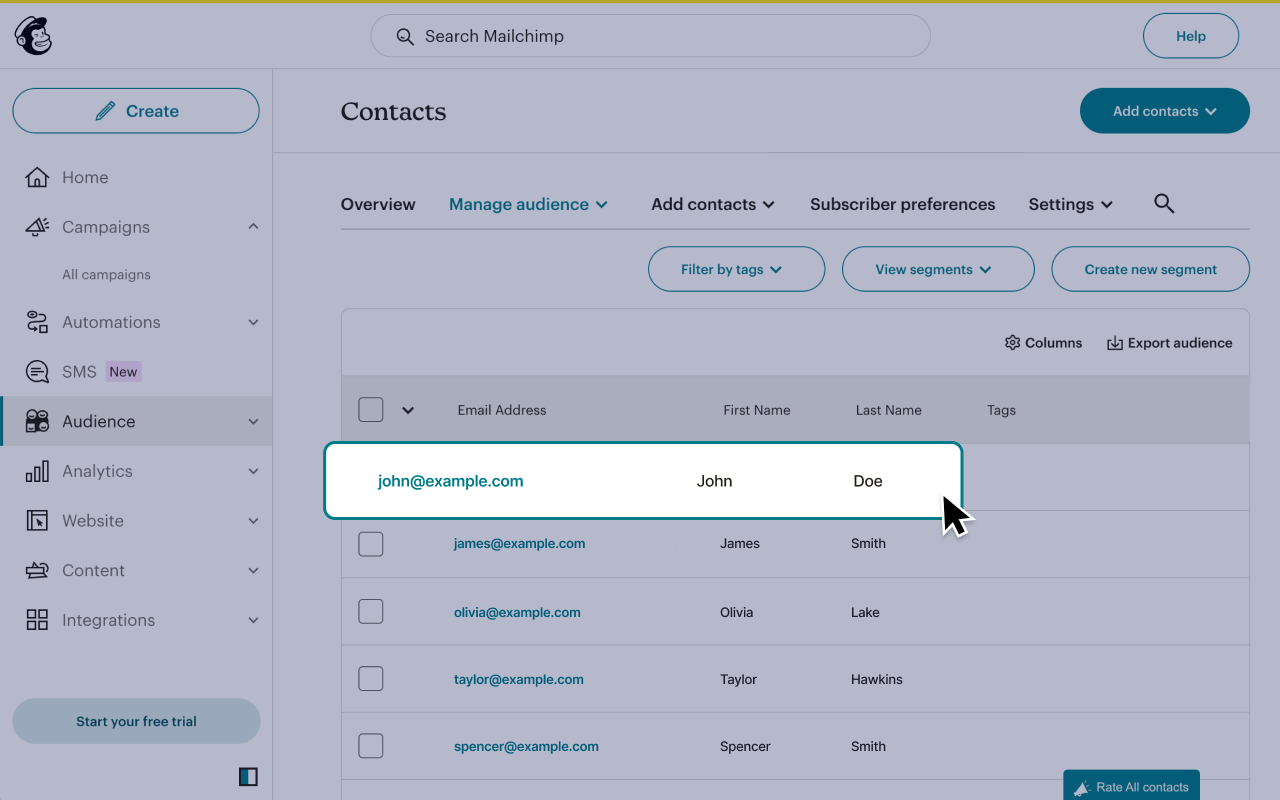This screenshot has height=800, width=1280.
Task: Click the collapse sidebar panel icon
Action: [248, 777]
